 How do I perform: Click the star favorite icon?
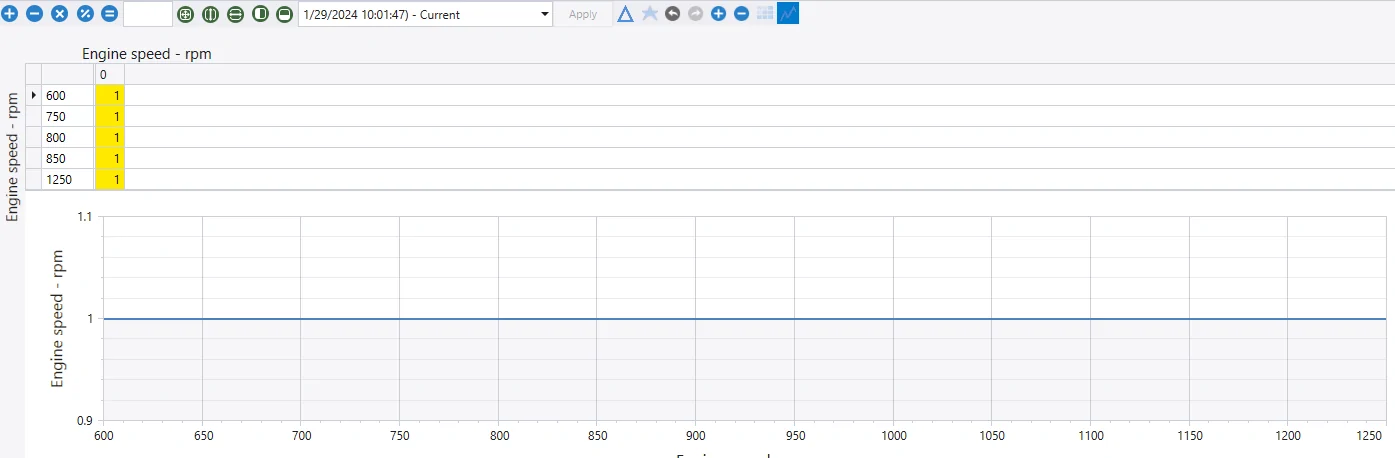pos(650,14)
